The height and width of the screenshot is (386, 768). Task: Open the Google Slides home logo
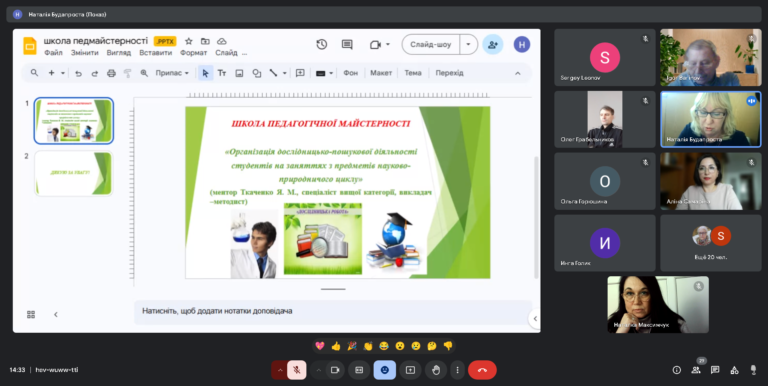click(30, 46)
